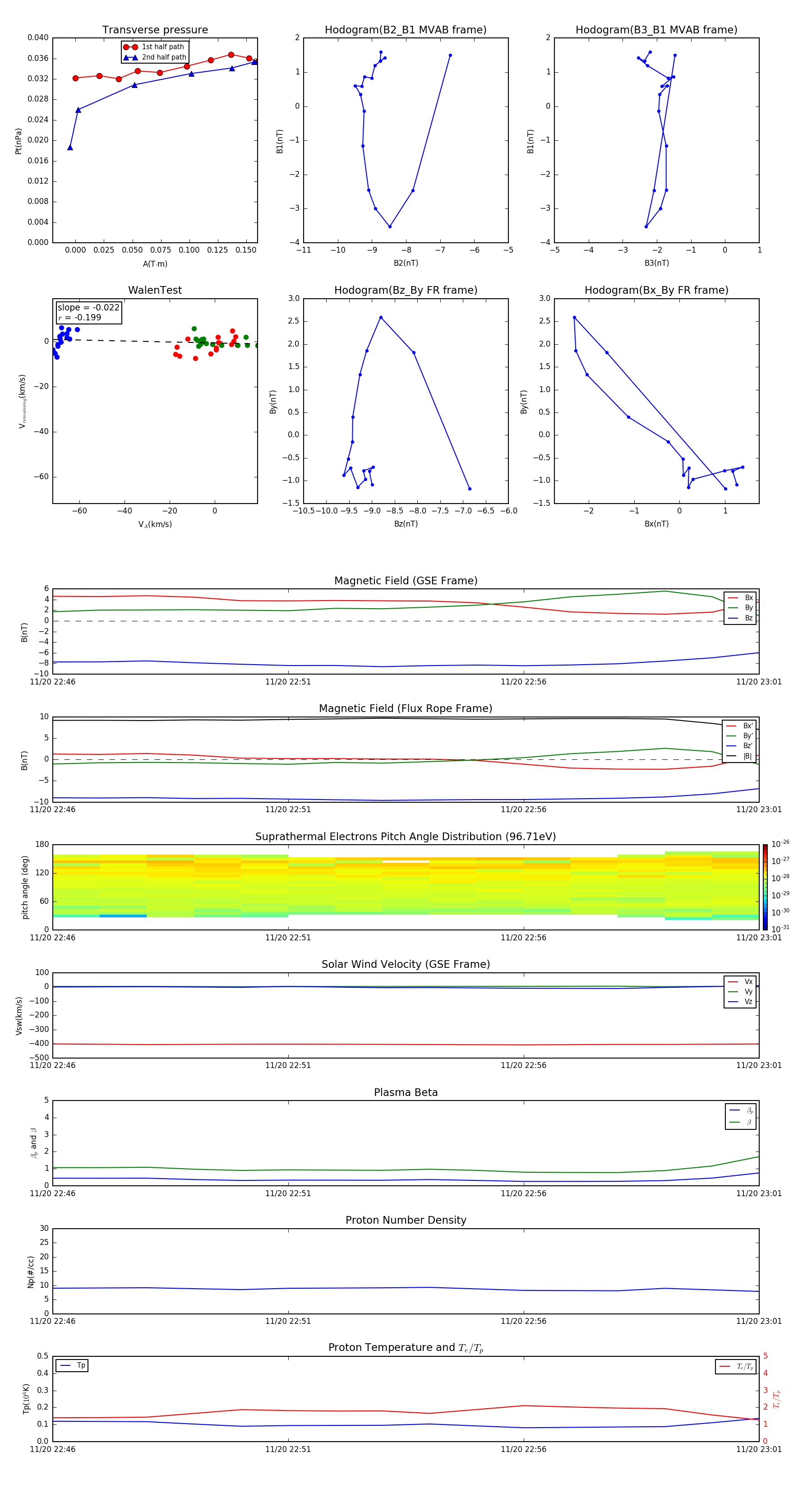The height and width of the screenshot is (1489, 812).
Task: Click 'Vz' legend entry in solar wind plot
Action: click(740, 1002)
